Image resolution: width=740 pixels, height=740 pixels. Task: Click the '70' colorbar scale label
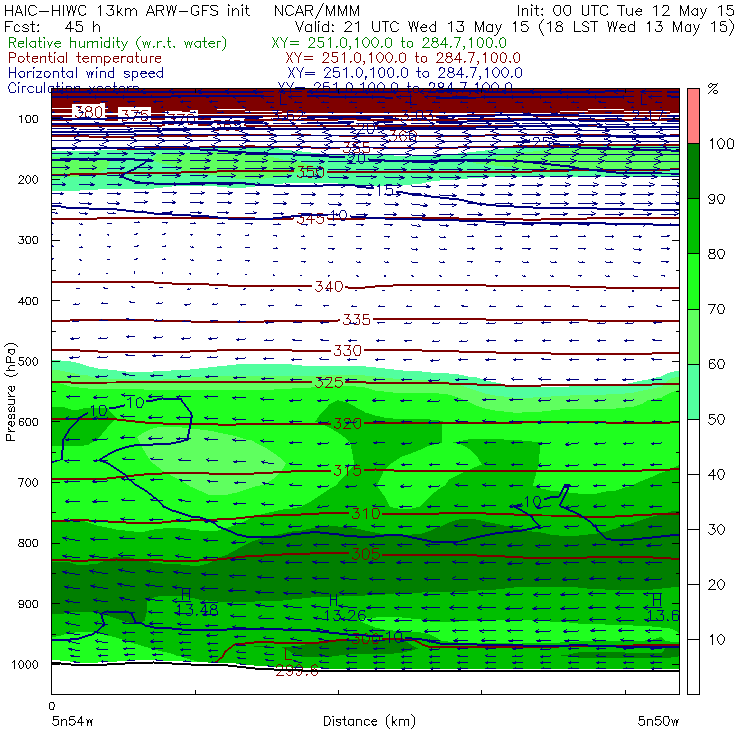tap(716, 309)
